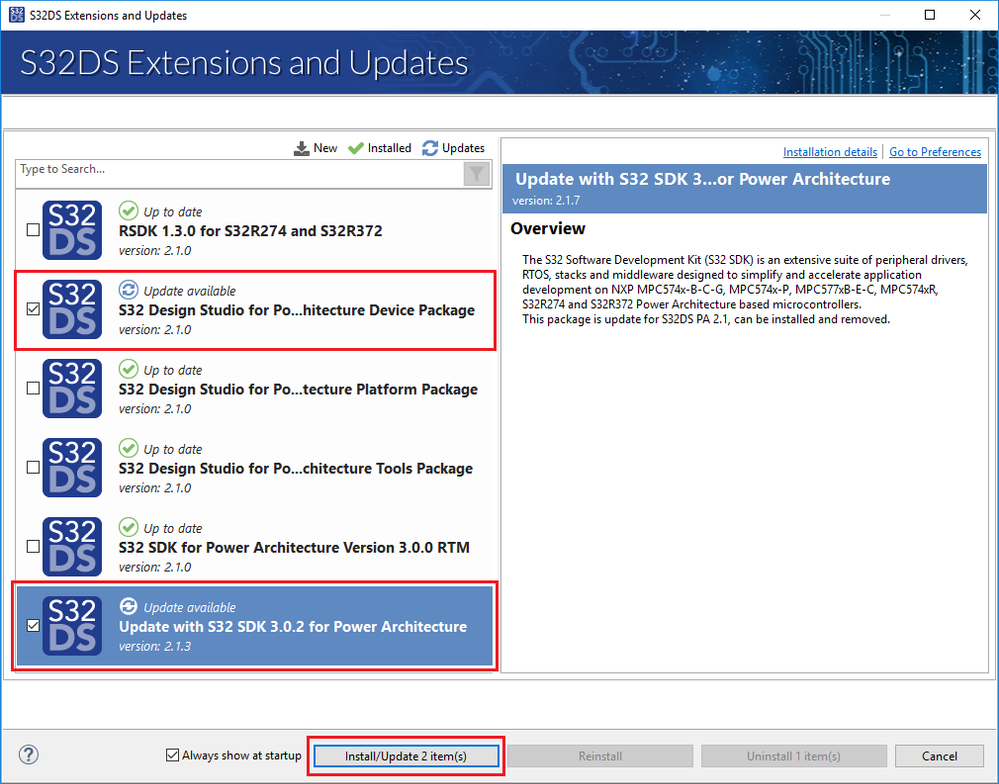Click the Cancel button
The height and width of the screenshot is (784, 999).
[x=939, y=756]
